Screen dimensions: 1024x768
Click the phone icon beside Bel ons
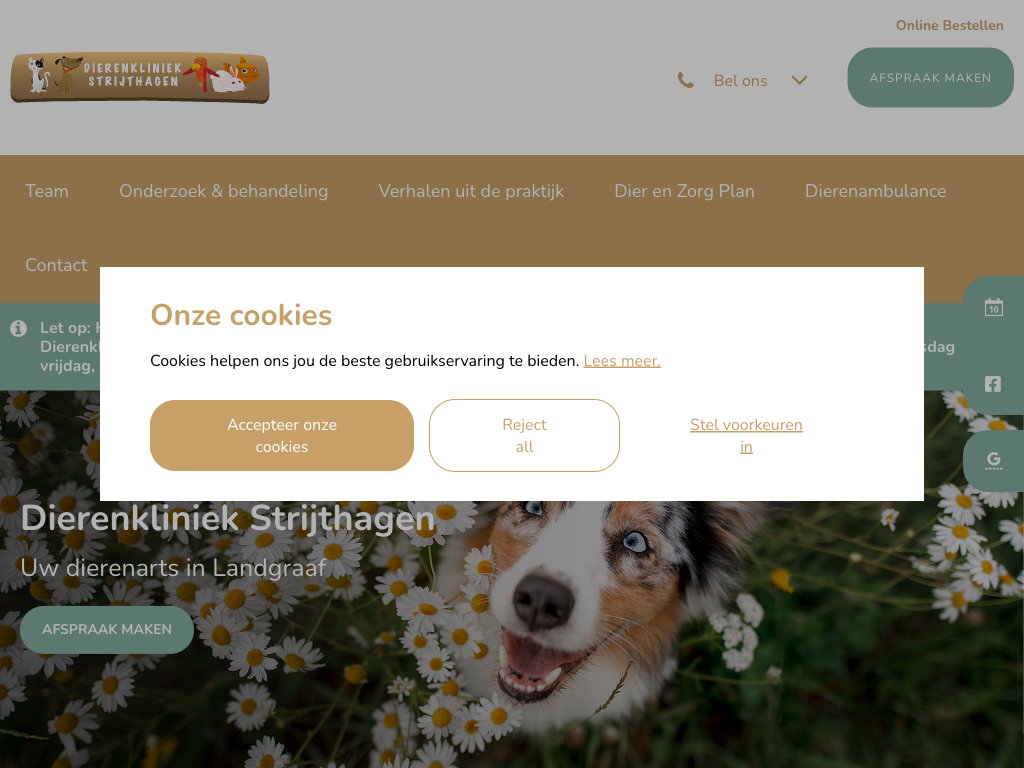[x=686, y=80]
